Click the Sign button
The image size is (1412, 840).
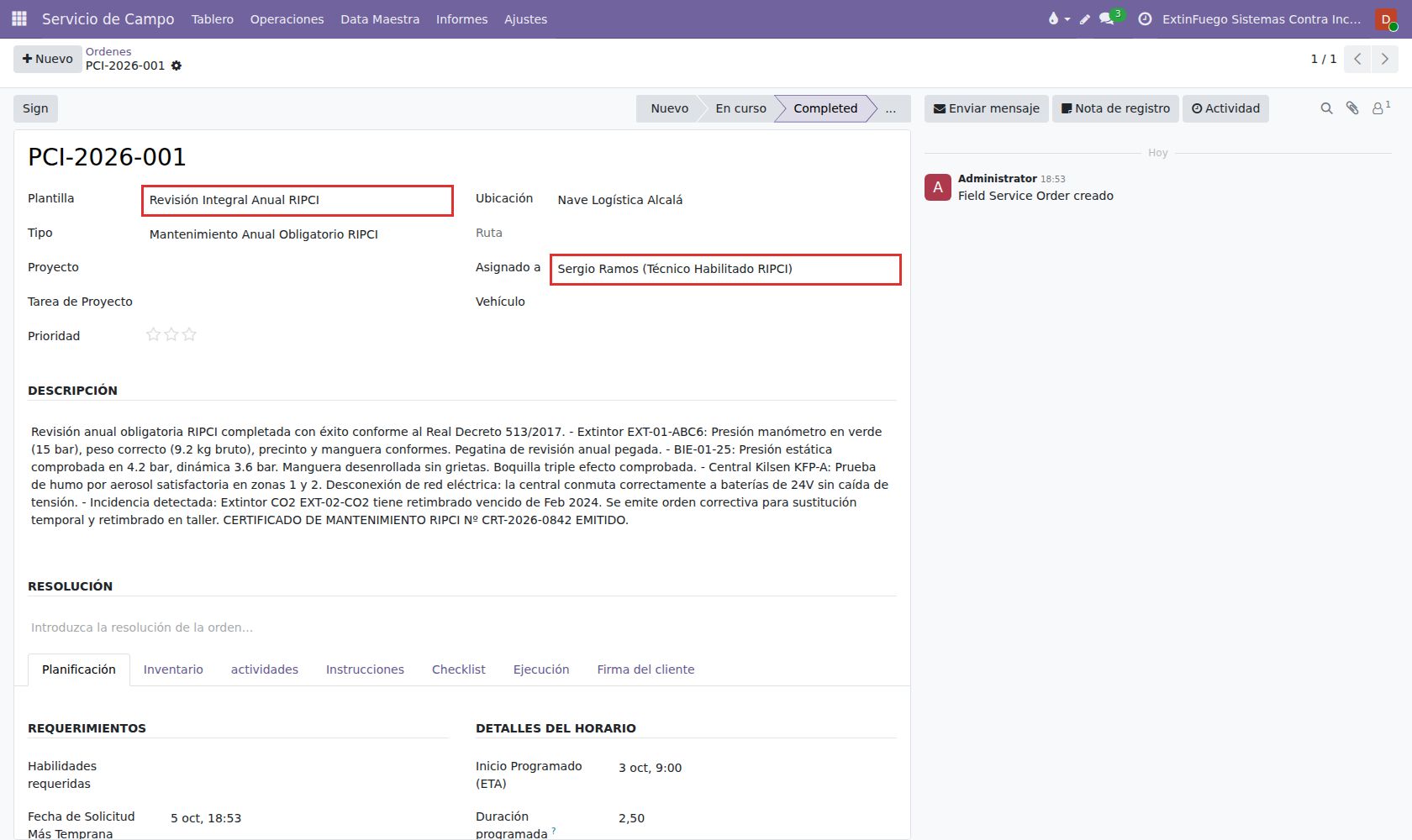(x=35, y=108)
